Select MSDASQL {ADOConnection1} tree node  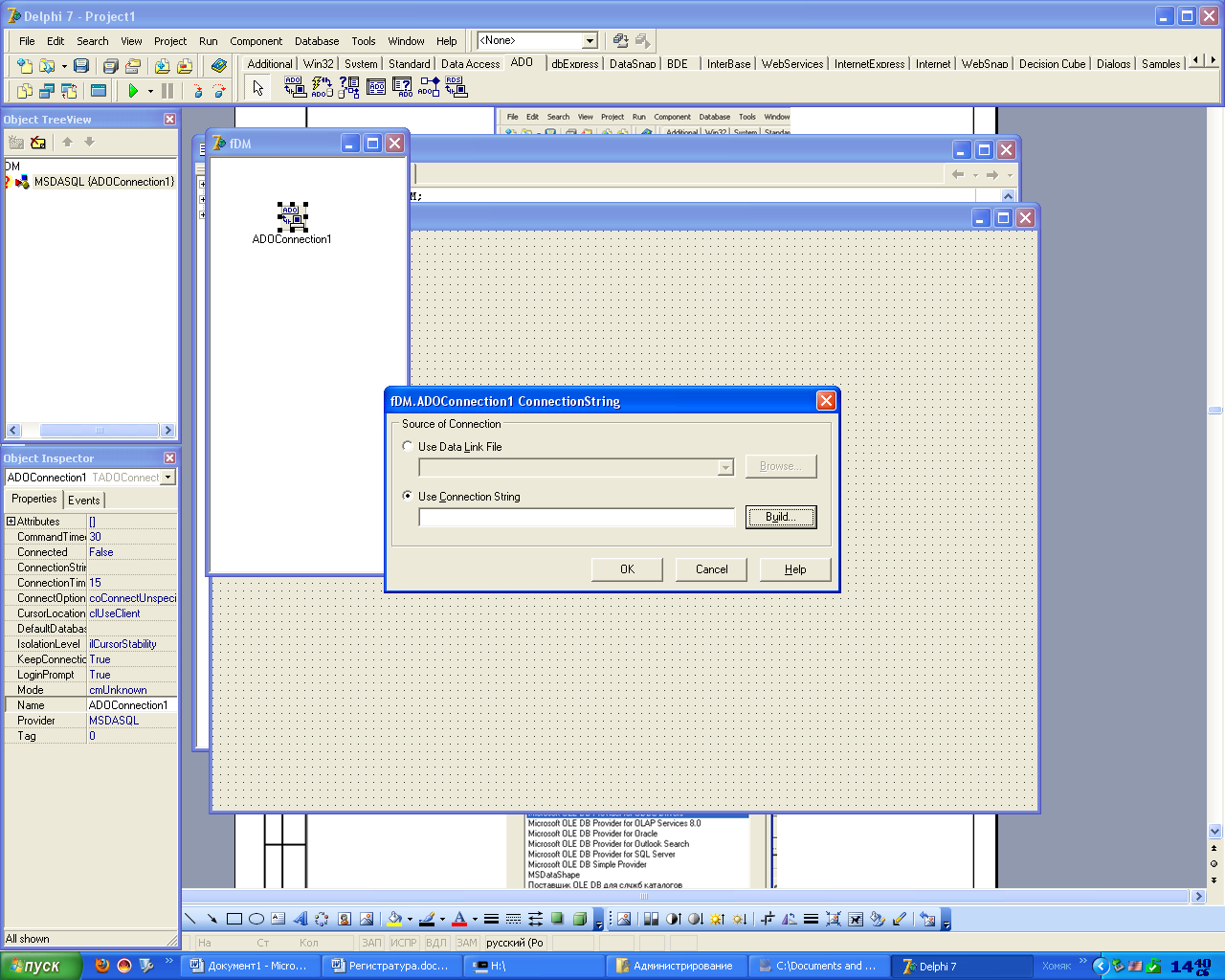[103, 182]
